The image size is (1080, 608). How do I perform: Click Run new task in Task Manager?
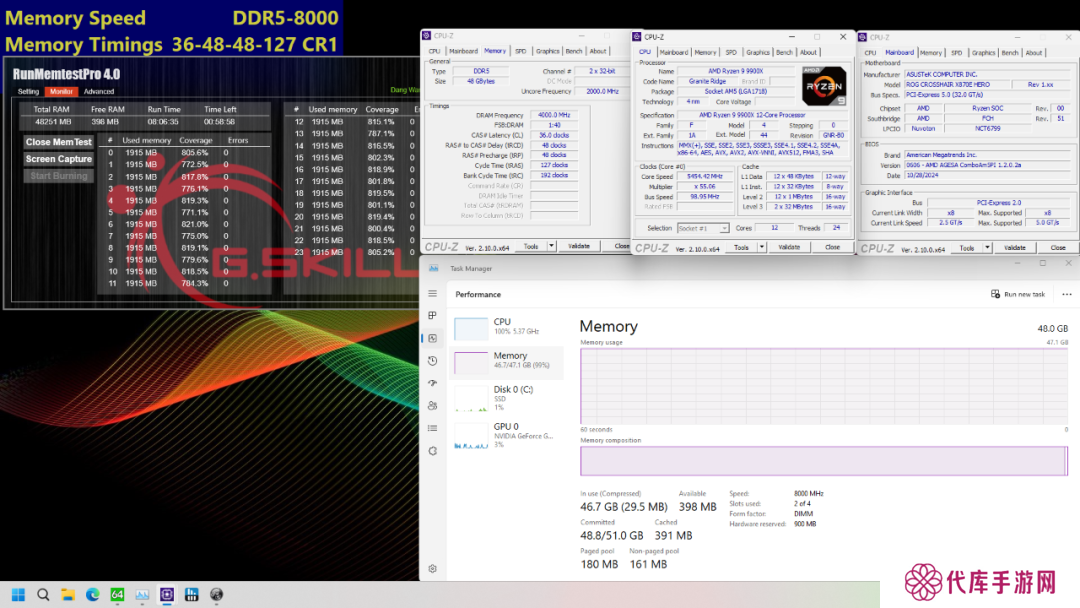(x=1018, y=294)
